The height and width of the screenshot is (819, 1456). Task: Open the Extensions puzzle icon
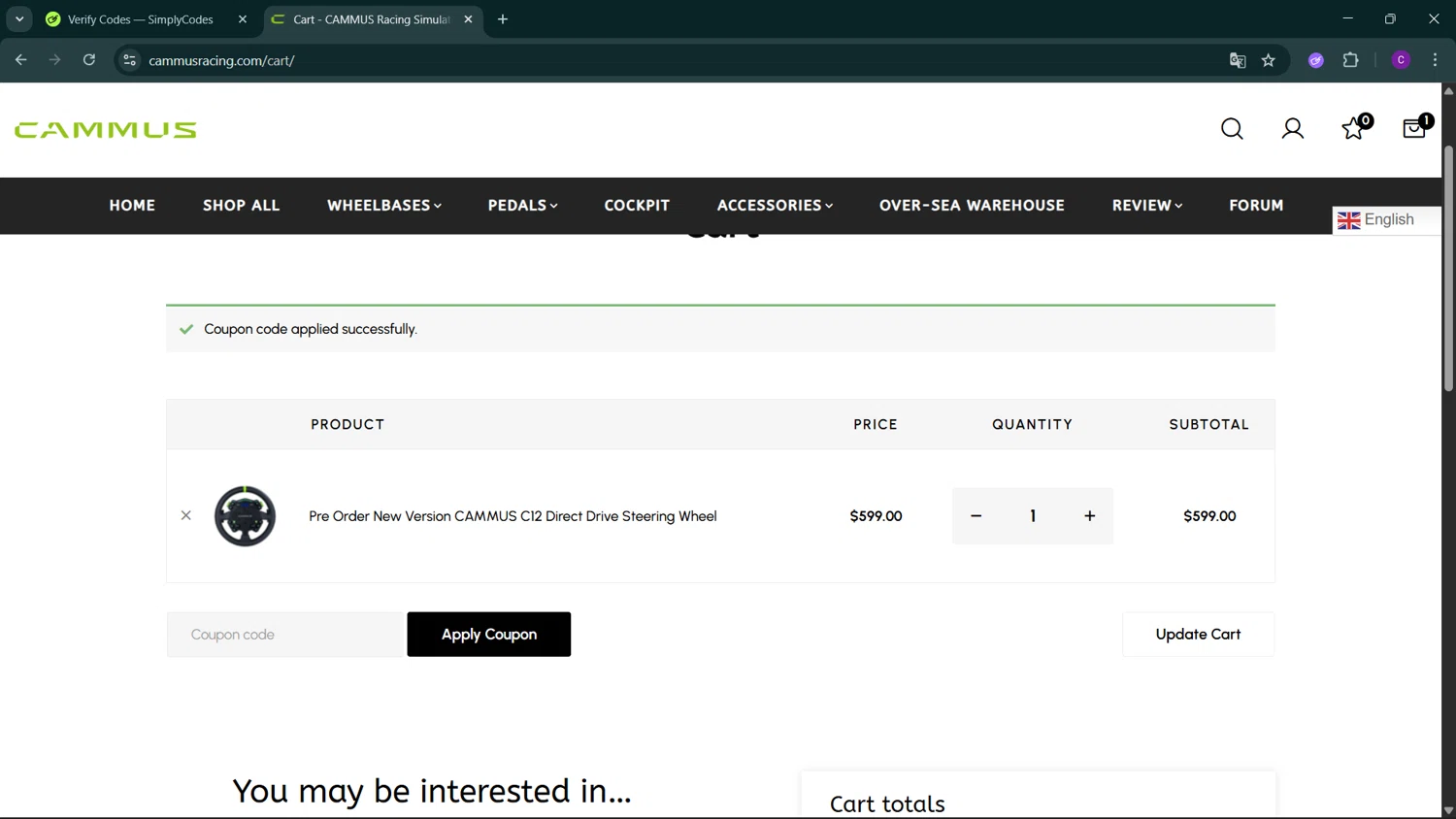pos(1350,60)
